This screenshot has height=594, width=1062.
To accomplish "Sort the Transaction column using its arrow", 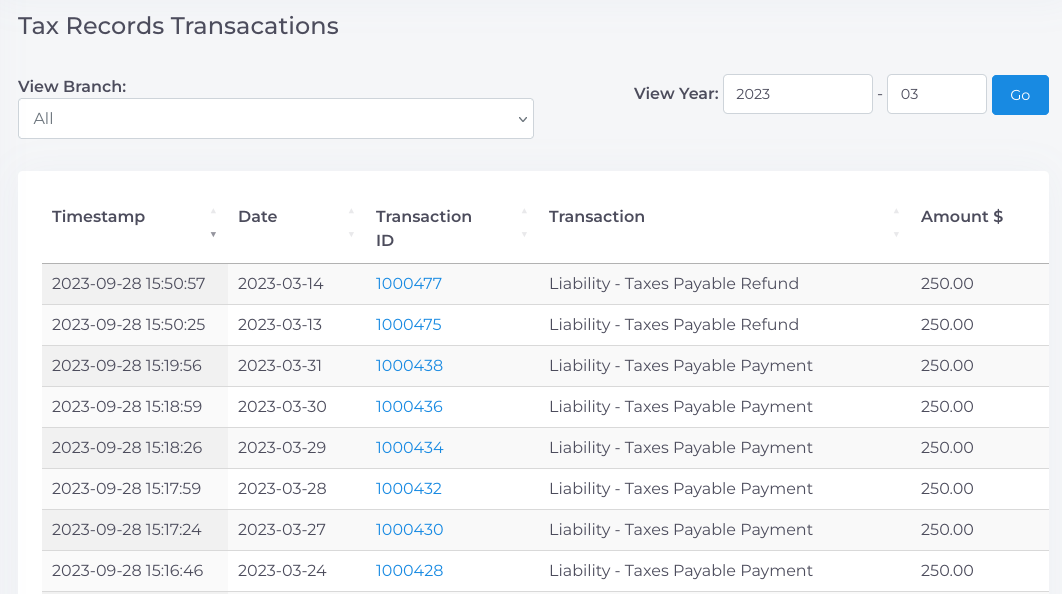I will tap(895, 222).
